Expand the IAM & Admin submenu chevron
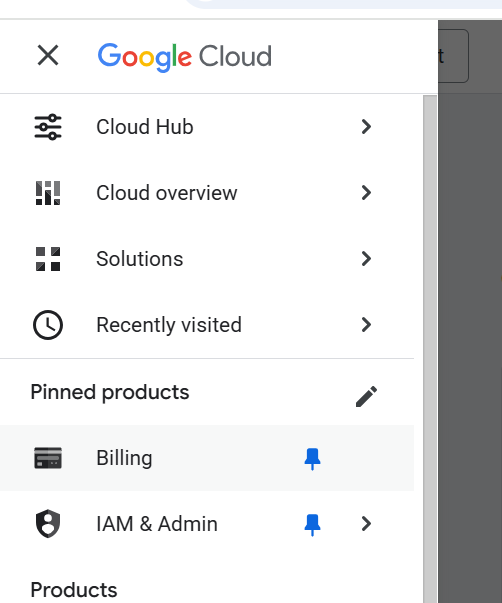 click(367, 524)
